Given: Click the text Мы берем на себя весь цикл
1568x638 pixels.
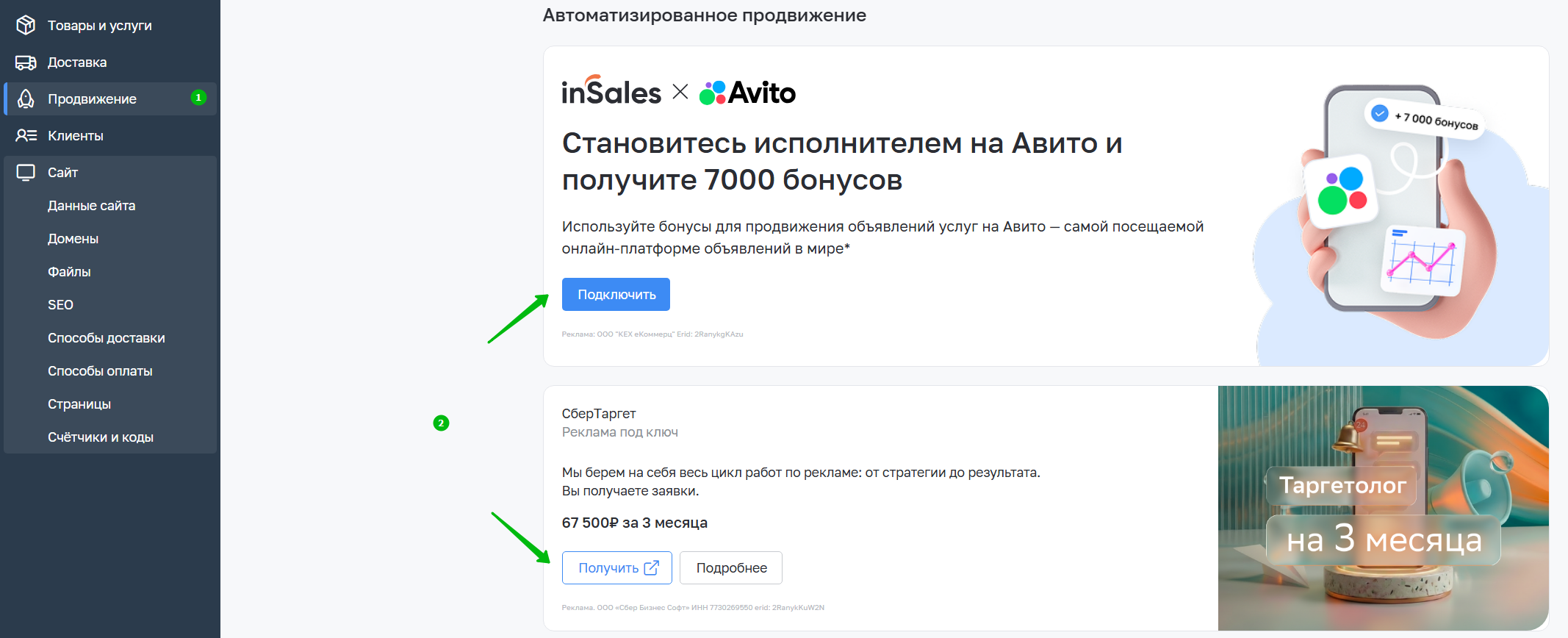Looking at the screenshot, I should click(x=801, y=481).
